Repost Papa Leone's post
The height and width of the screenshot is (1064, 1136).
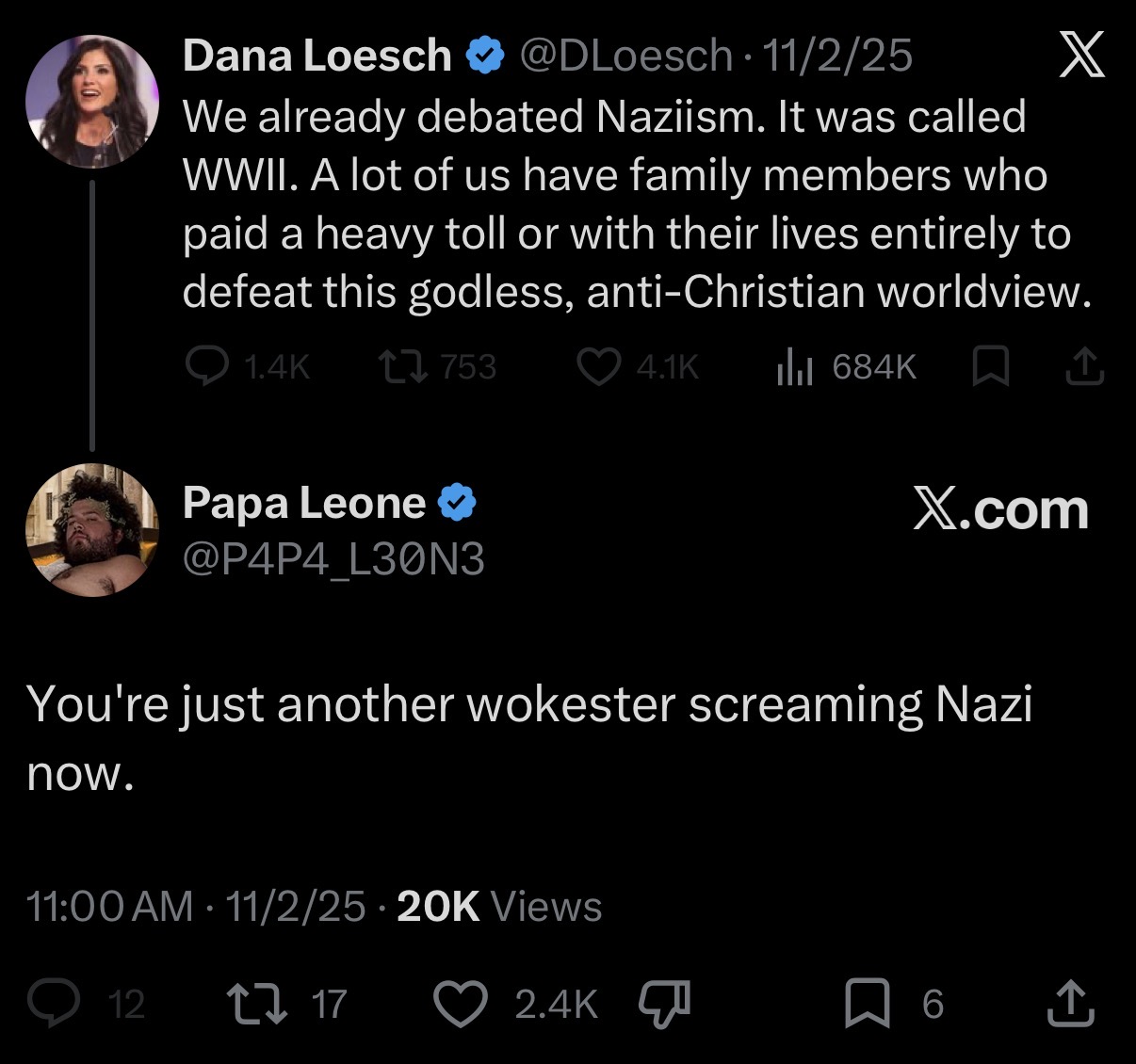point(254,1004)
